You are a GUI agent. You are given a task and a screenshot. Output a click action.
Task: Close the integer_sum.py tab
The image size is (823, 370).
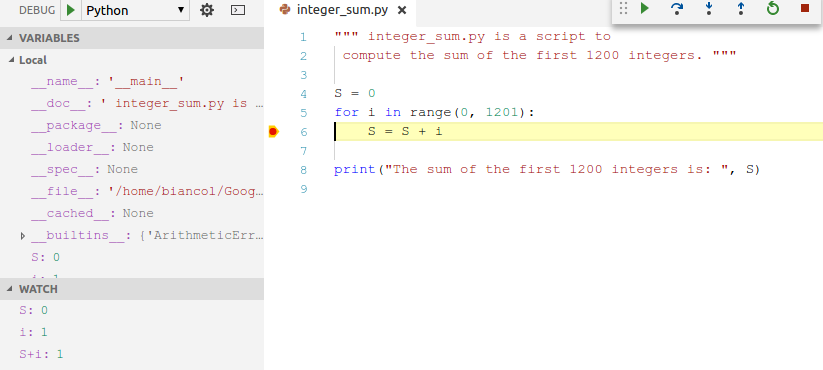(x=402, y=10)
